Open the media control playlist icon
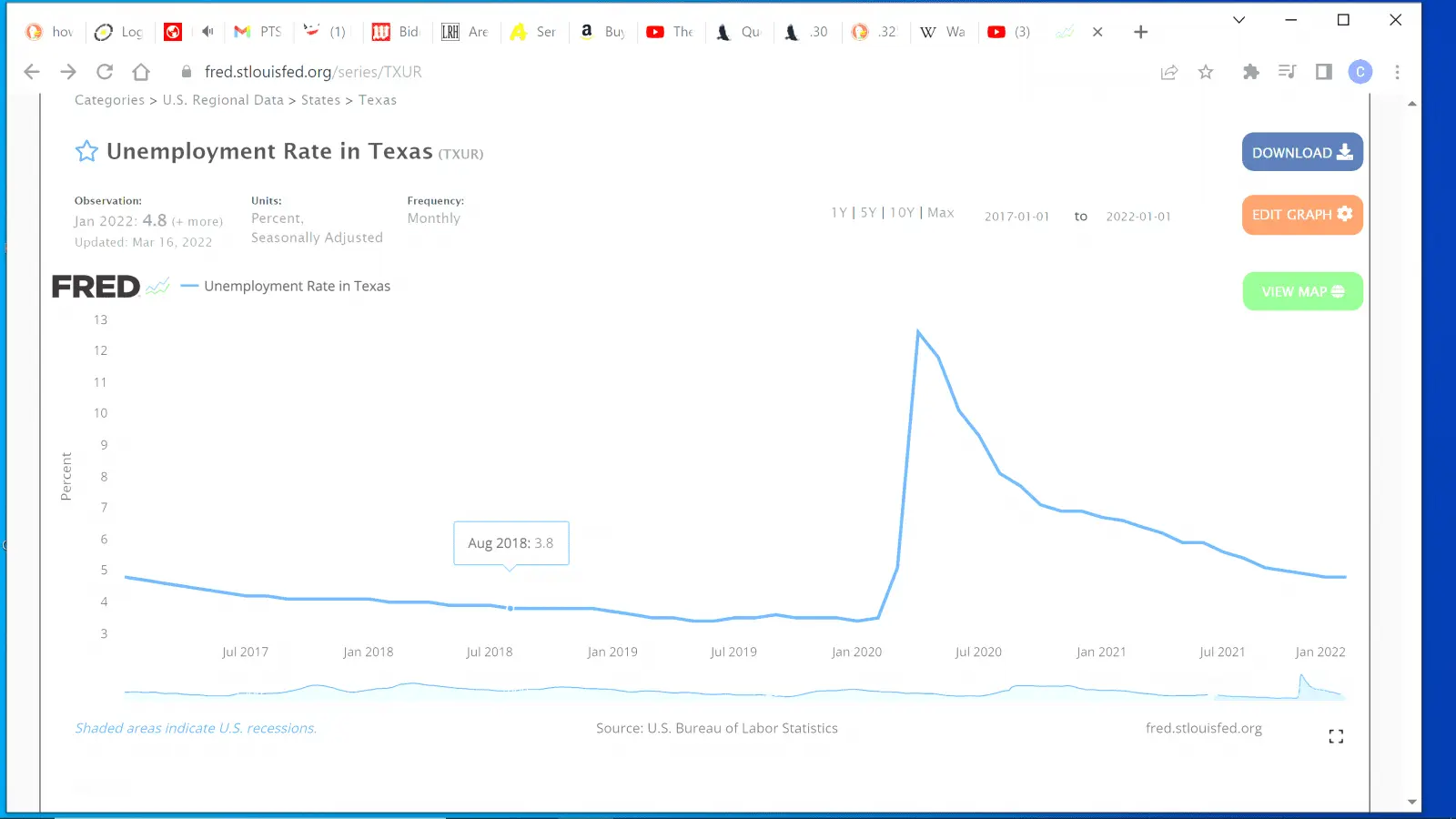 [x=1287, y=72]
